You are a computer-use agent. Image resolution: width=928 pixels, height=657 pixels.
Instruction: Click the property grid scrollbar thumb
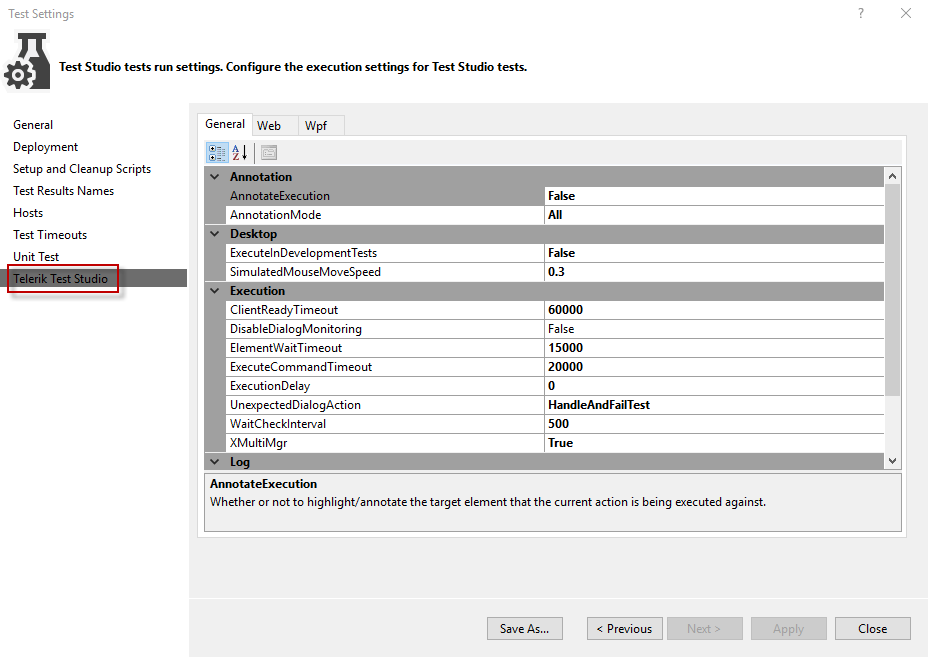(892, 290)
